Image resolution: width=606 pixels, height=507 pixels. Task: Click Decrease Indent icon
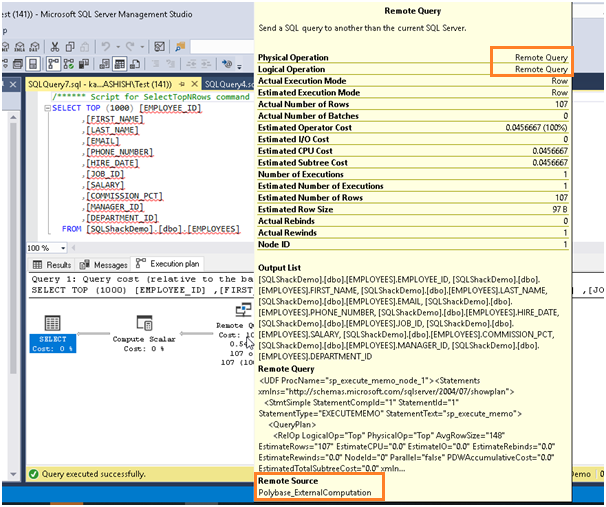tap(191, 64)
